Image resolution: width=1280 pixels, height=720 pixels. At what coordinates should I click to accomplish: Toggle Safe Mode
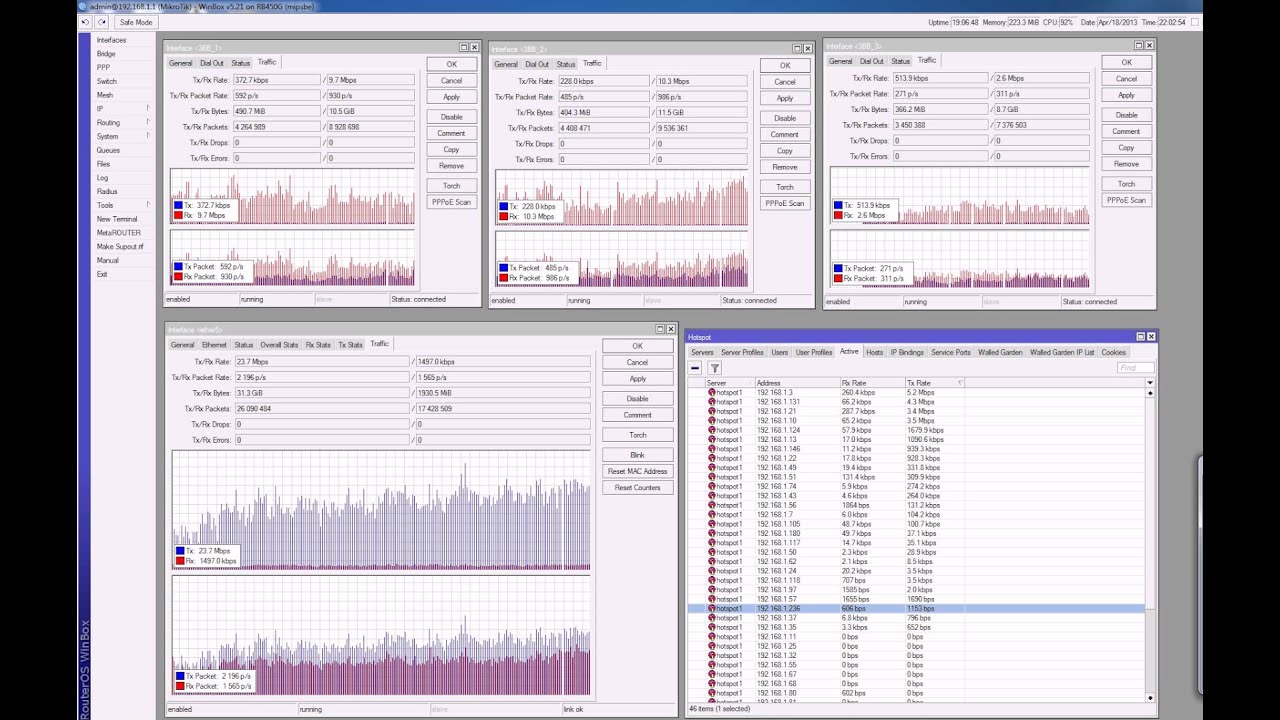coord(136,22)
